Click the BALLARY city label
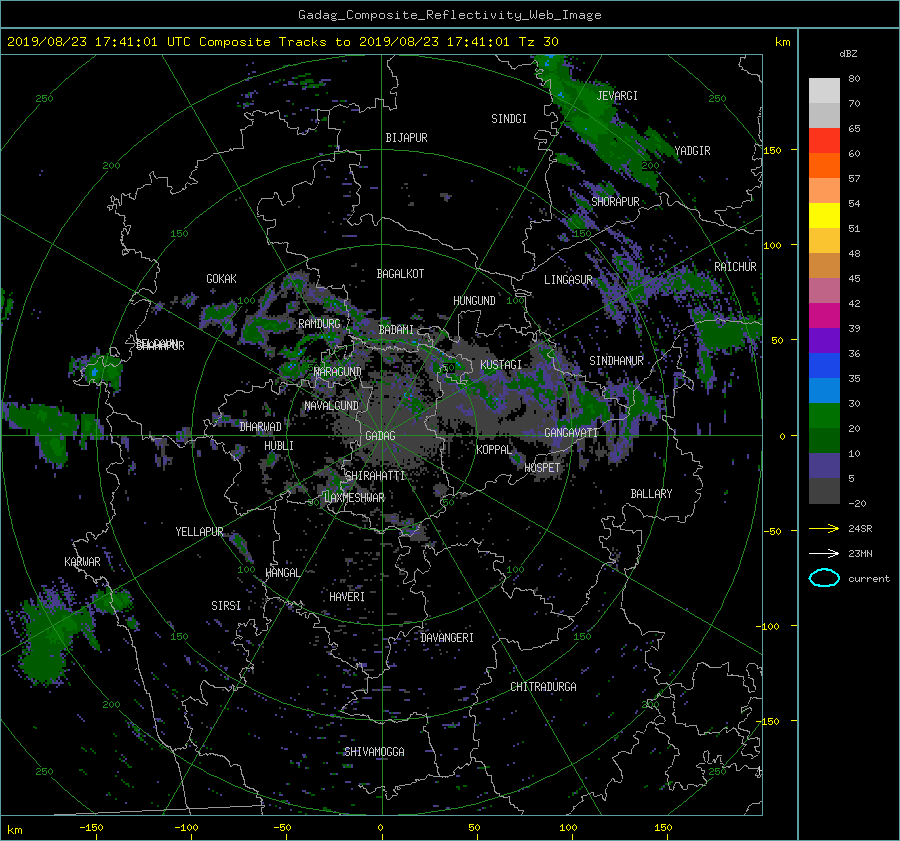The width and height of the screenshot is (900, 841). 651,494
